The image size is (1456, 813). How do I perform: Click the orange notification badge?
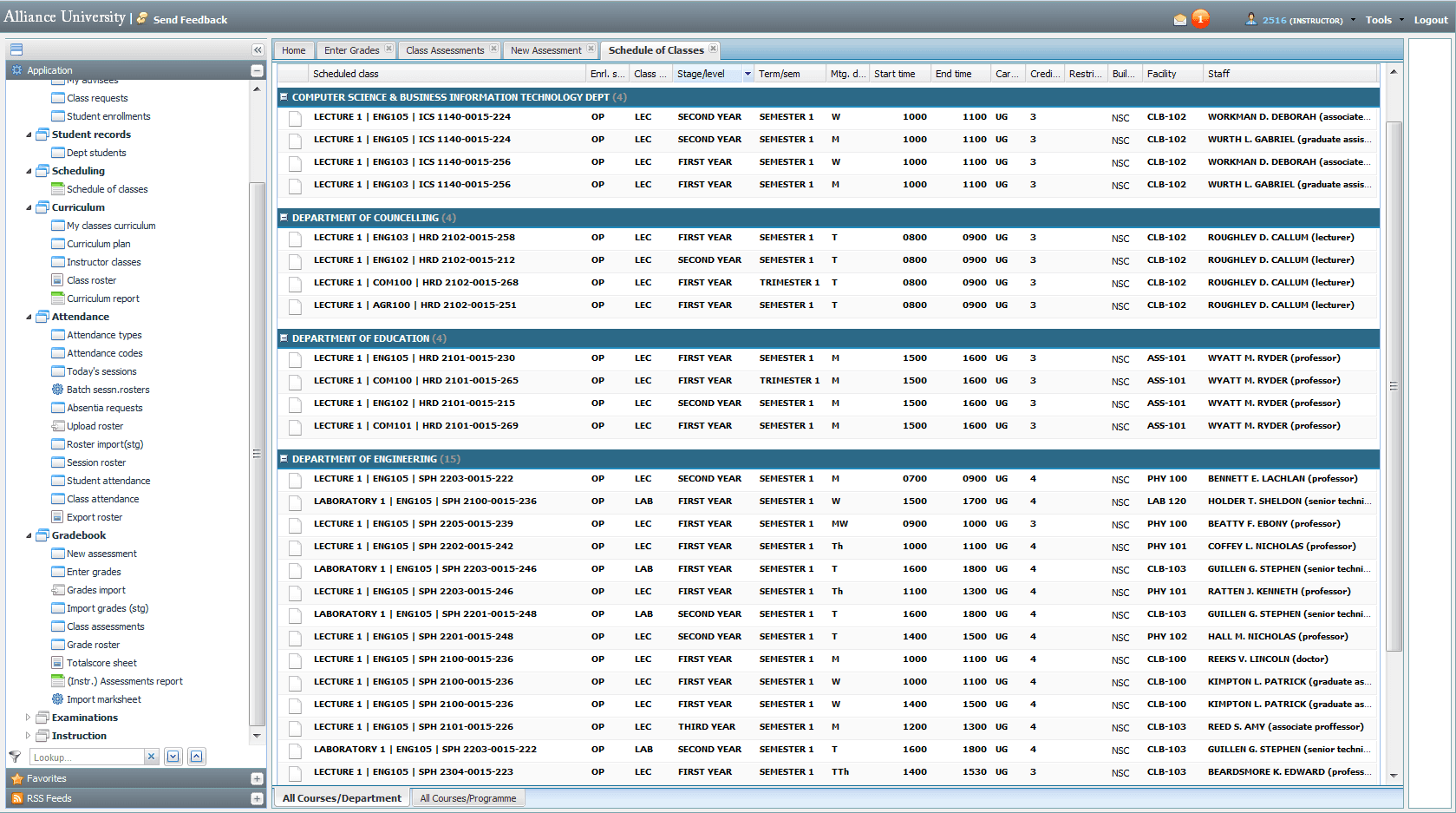coord(1200,18)
